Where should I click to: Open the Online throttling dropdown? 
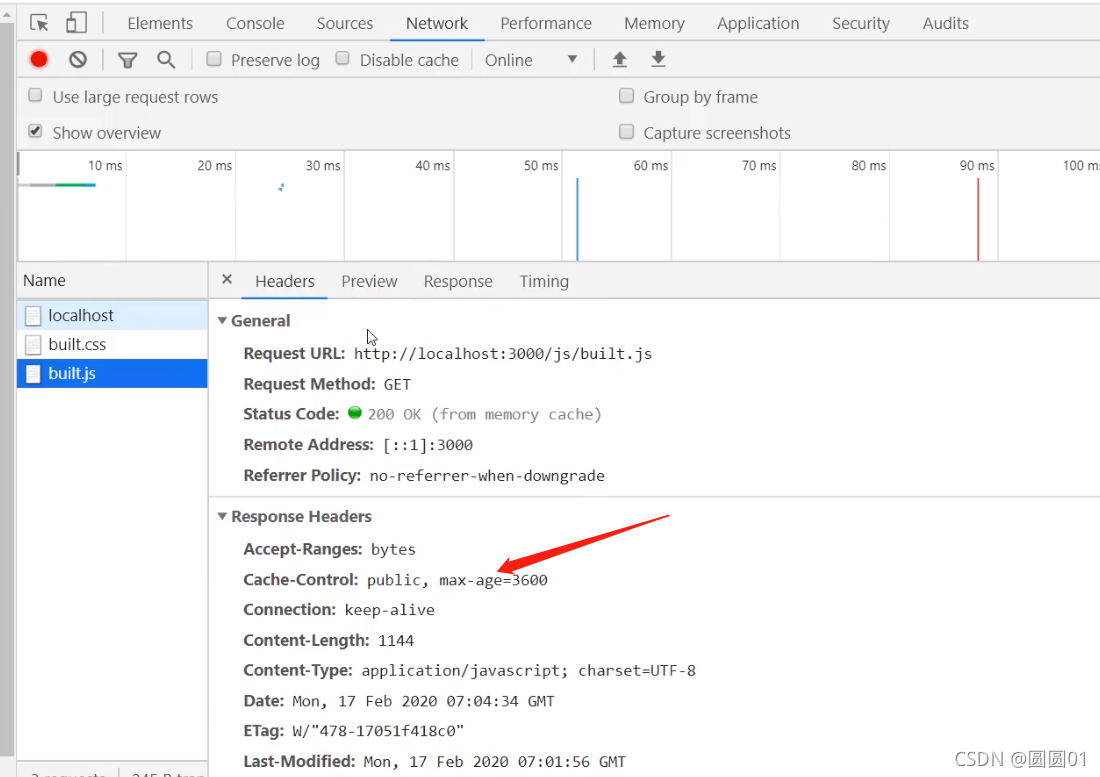(x=531, y=60)
